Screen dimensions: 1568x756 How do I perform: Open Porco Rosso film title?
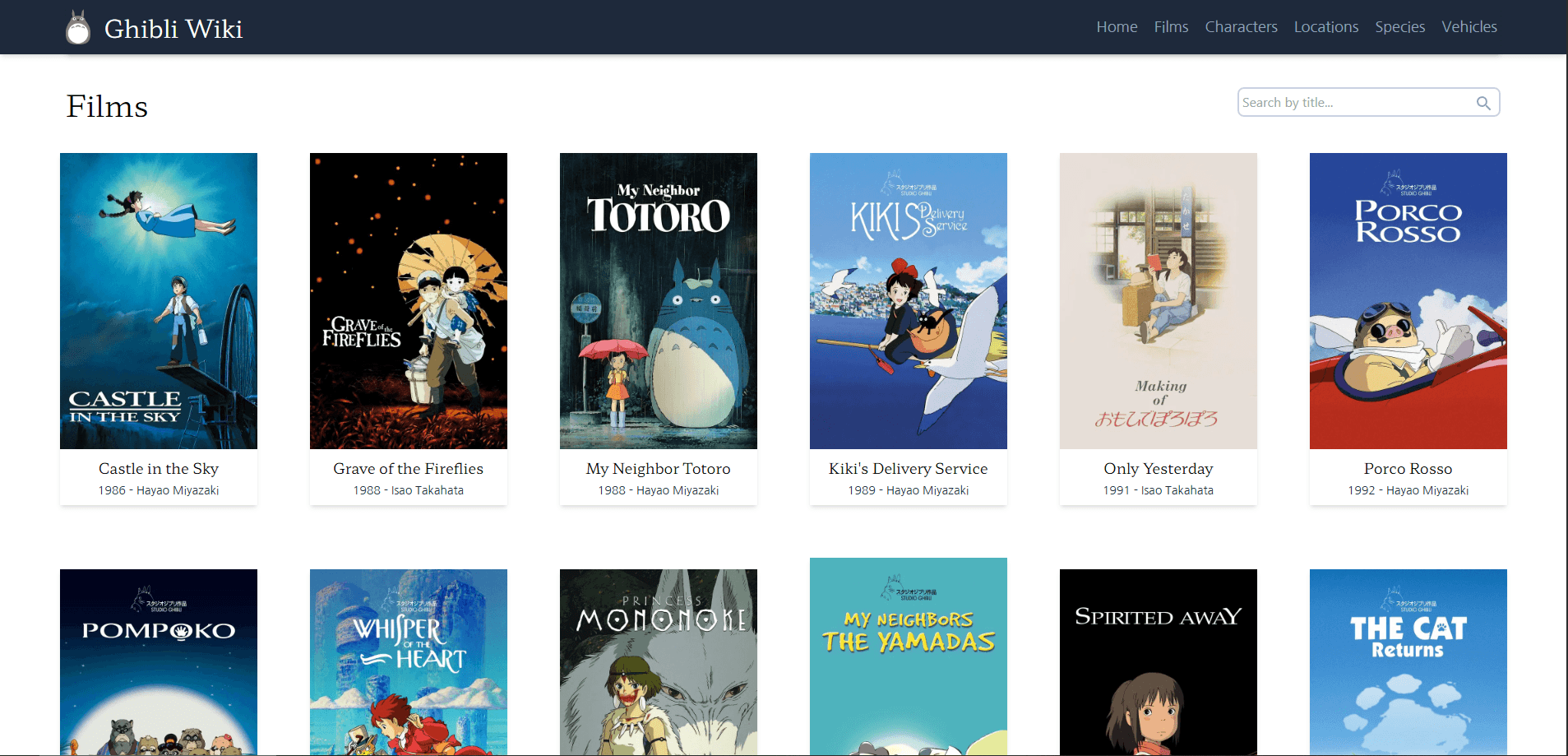1408,469
